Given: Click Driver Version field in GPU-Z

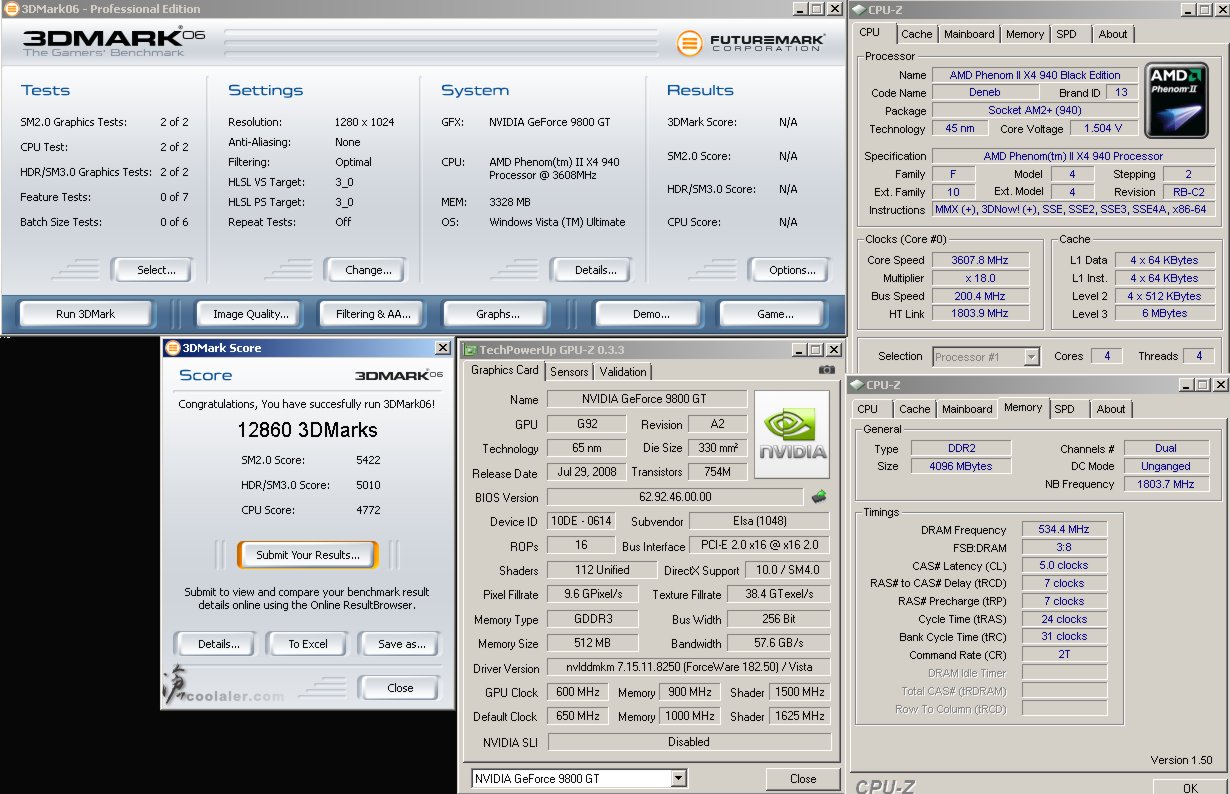Looking at the screenshot, I should [x=689, y=668].
